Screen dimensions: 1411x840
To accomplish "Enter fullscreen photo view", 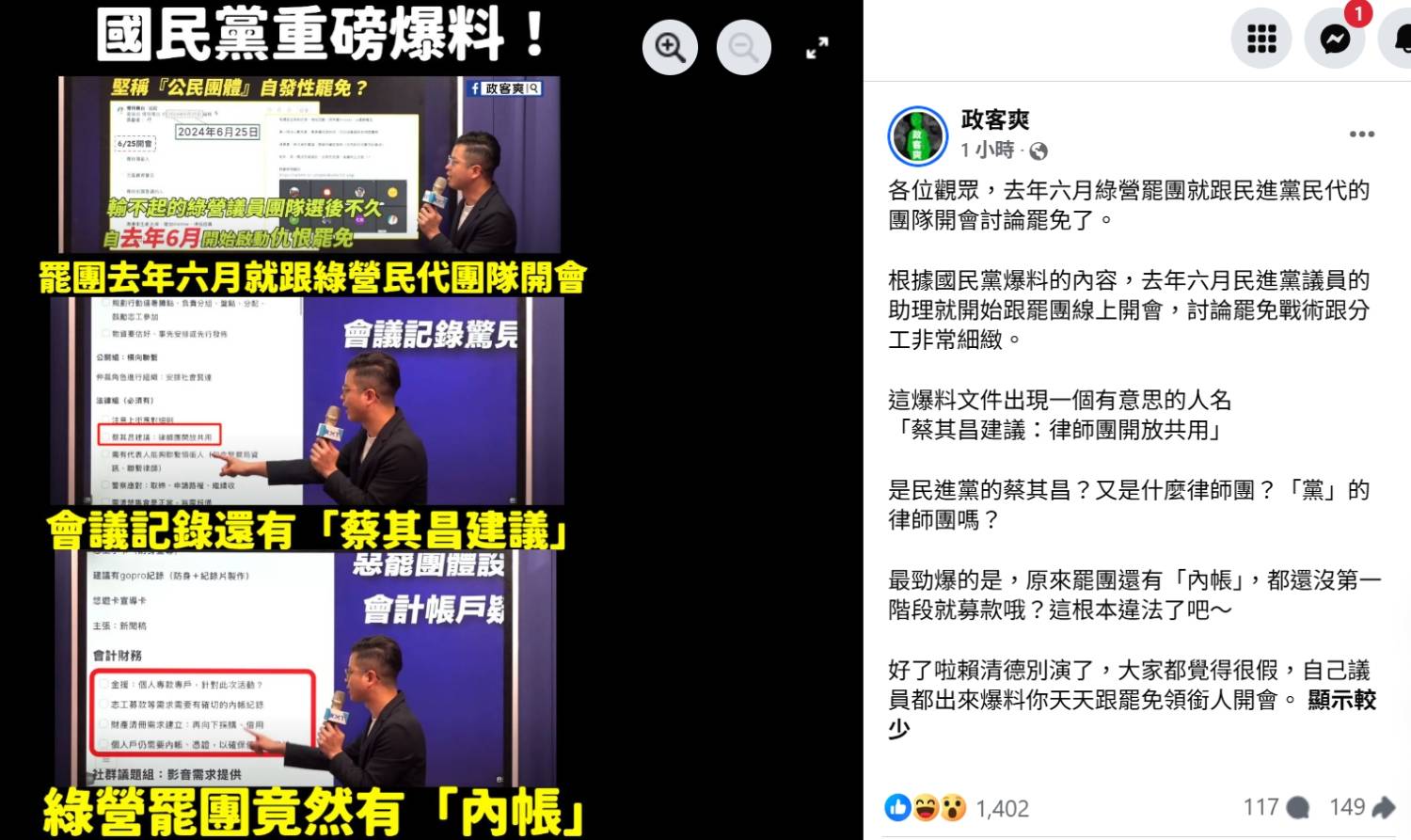I will (x=817, y=48).
